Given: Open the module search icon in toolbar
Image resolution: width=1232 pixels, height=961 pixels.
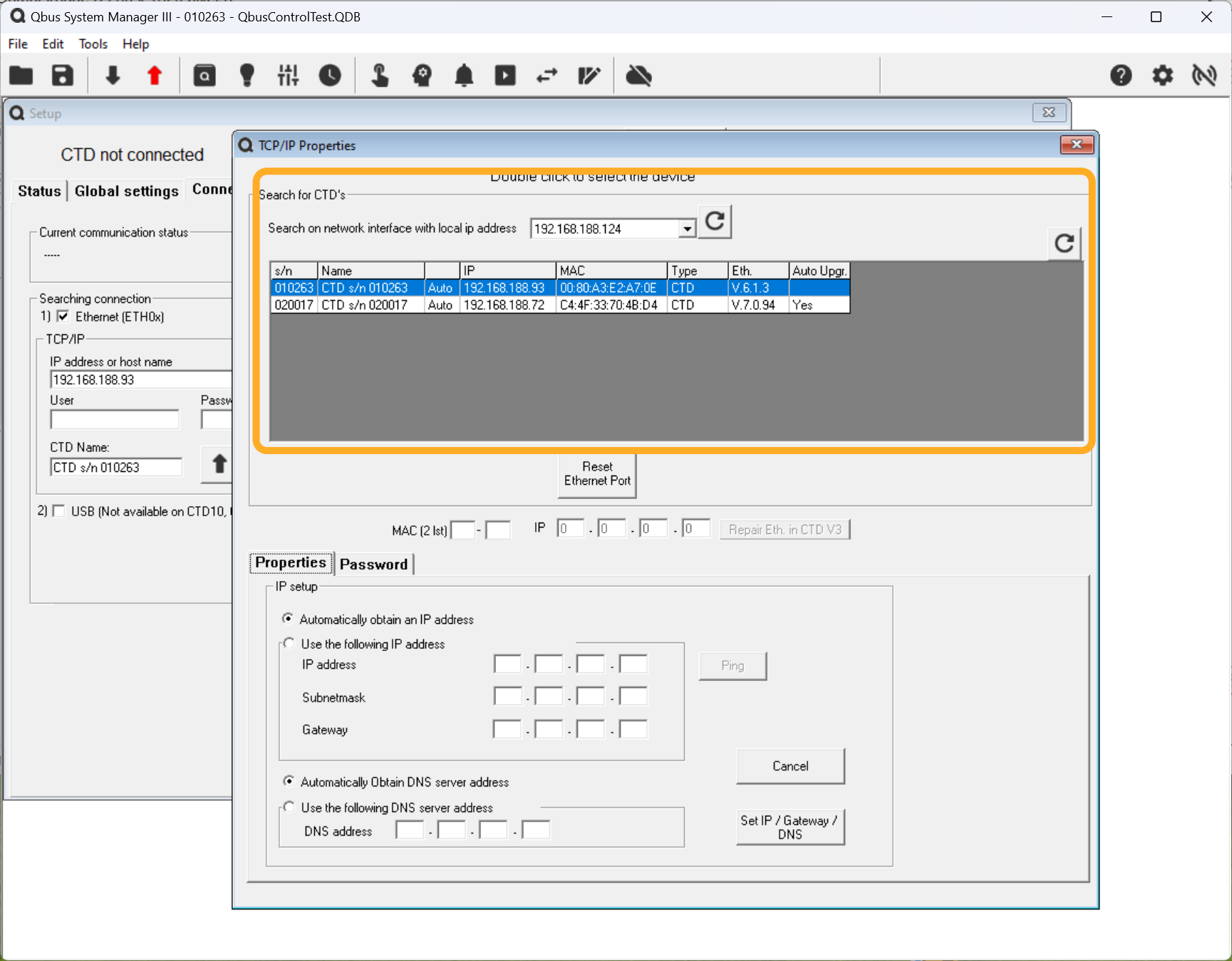Looking at the screenshot, I should (x=205, y=75).
